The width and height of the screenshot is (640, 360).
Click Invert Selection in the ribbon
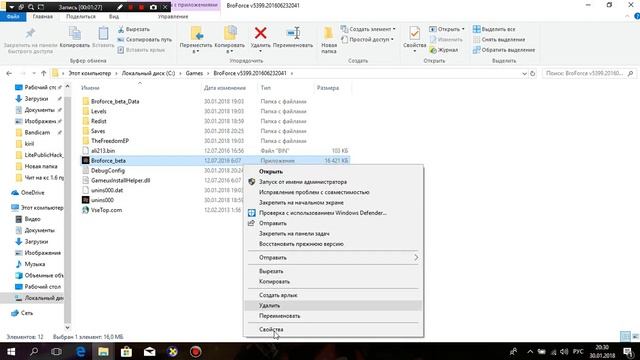[504, 50]
